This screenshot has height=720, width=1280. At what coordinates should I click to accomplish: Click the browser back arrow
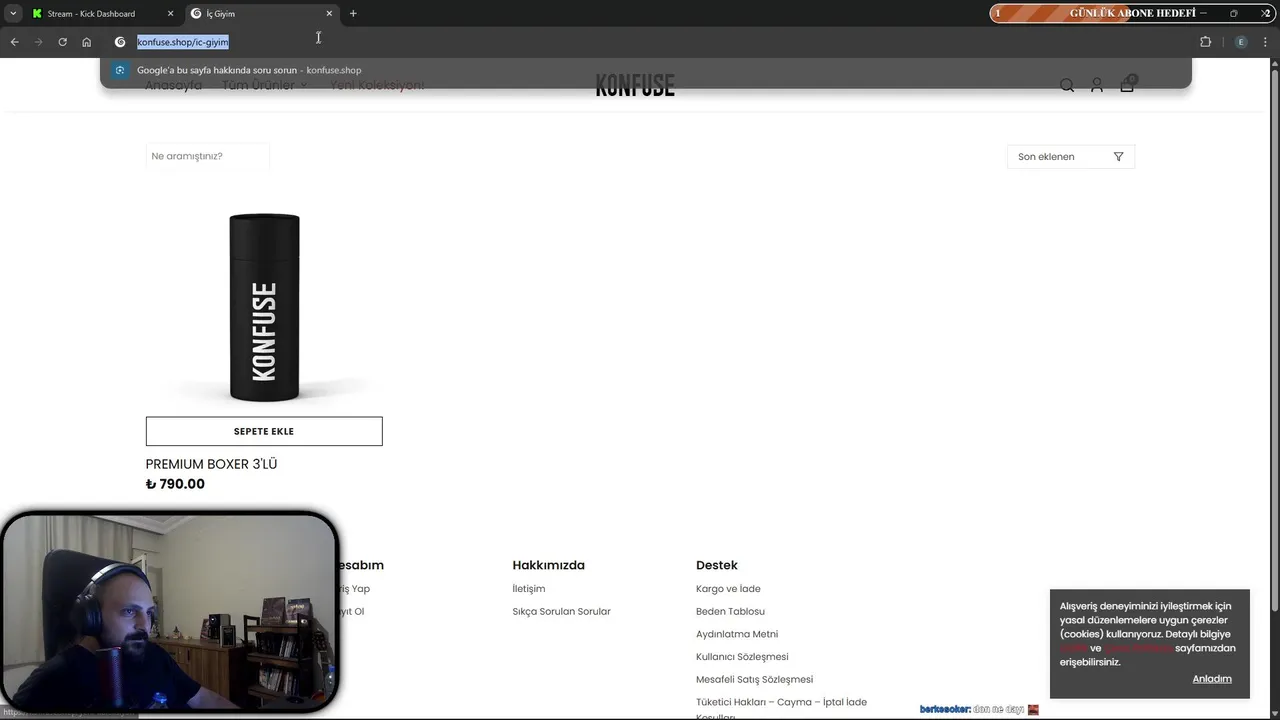[x=14, y=42]
